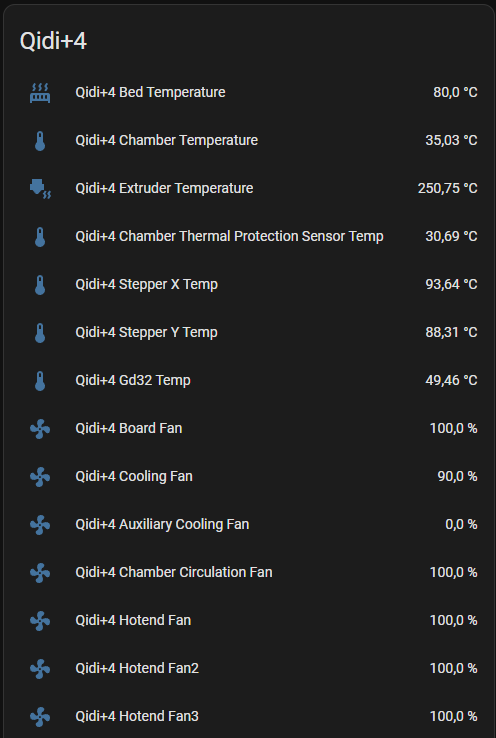Open Qidi+4 Chamber Thermal Protection Sensor Temp
496x738 pixels.
coord(229,236)
